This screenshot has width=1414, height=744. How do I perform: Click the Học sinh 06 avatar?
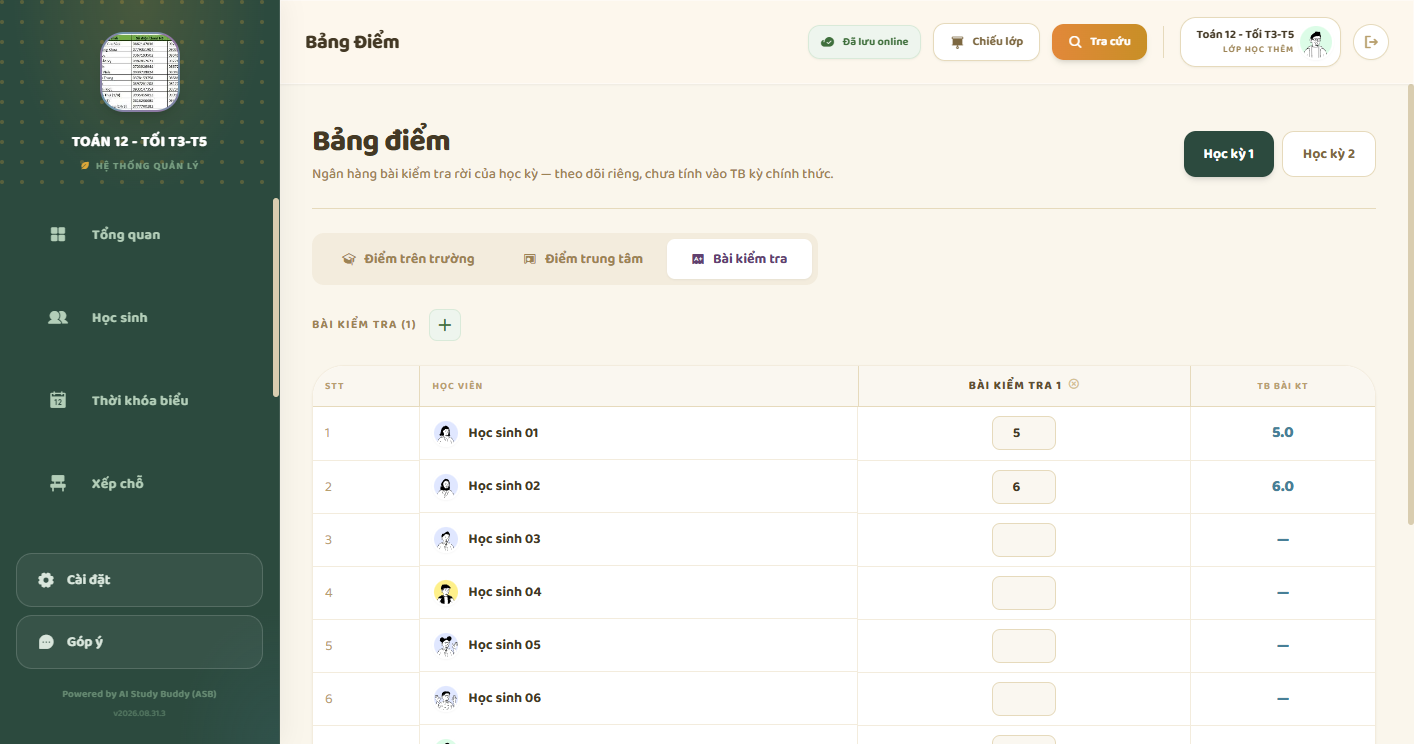446,698
